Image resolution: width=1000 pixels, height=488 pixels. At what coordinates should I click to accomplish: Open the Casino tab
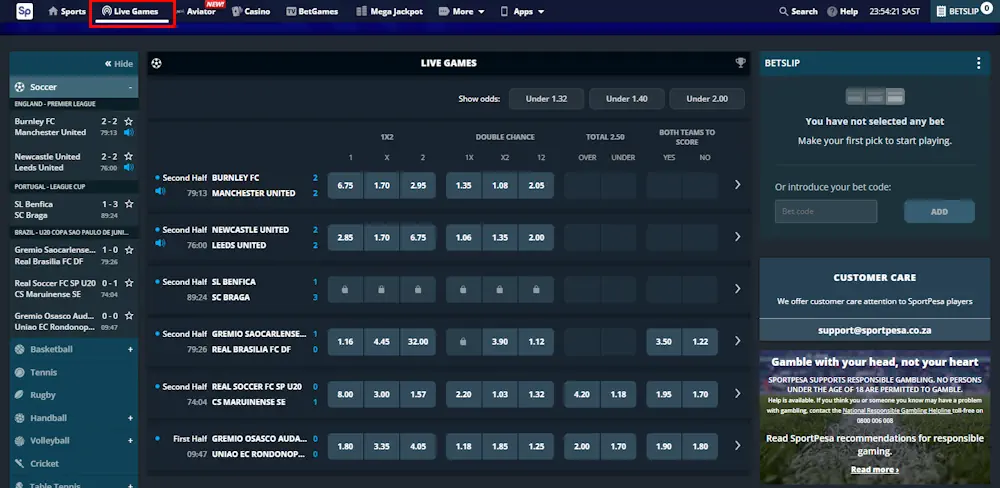pyautogui.click(x=251, y=11)
